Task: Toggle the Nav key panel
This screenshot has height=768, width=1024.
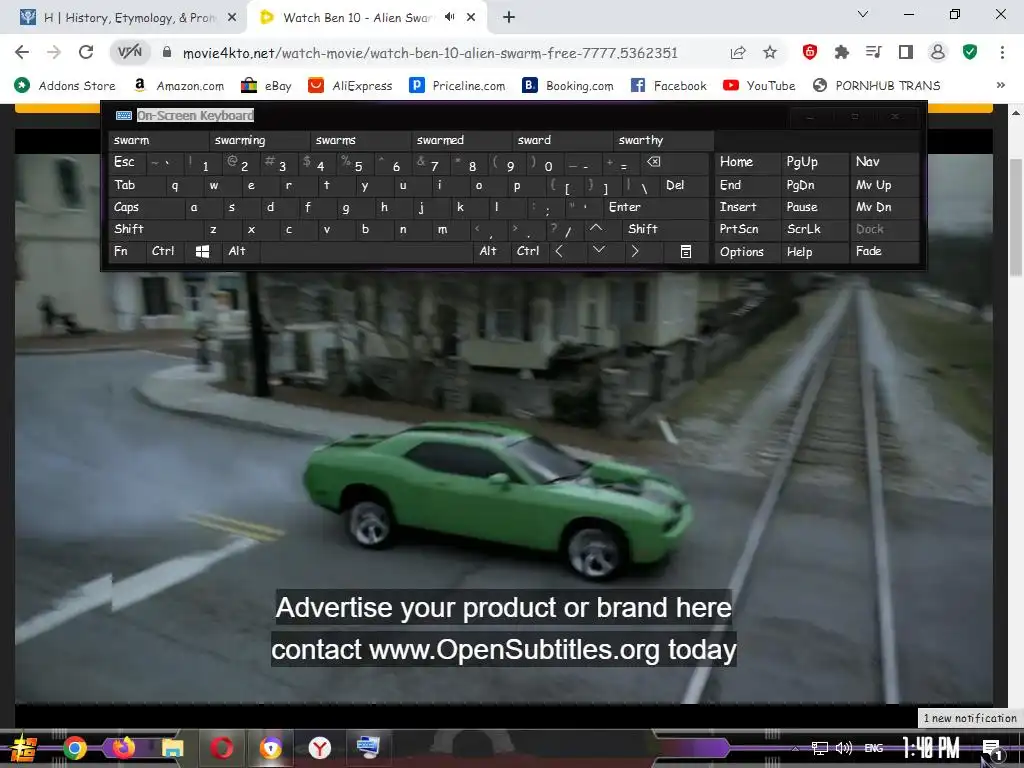Action: (x=884, y=162)
